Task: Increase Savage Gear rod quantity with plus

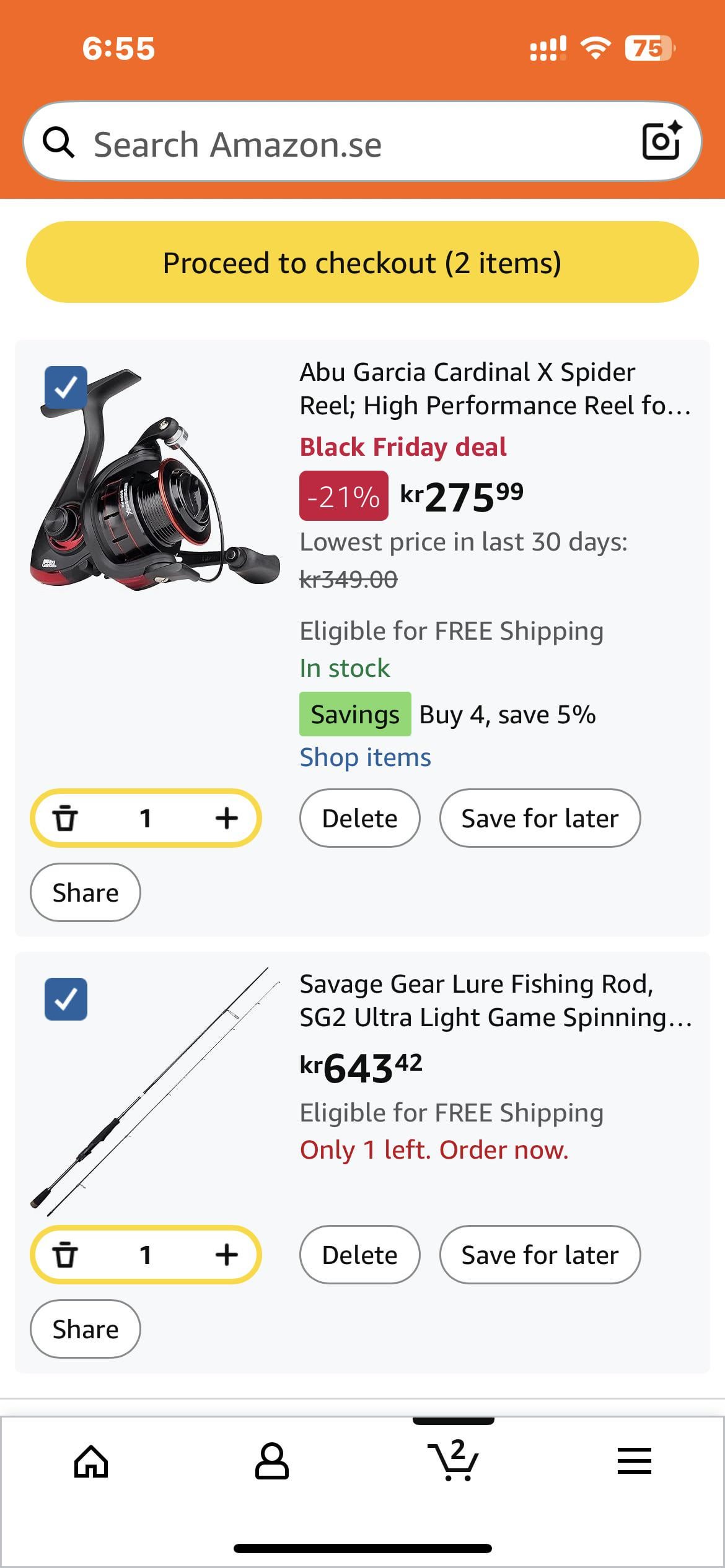Action: (x=226, y=1255)
